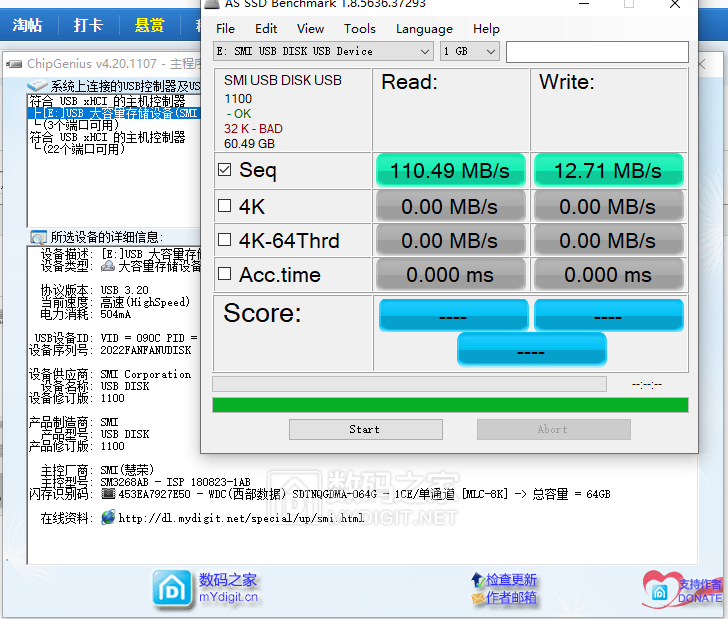This screenshot has width=728, height=619.
Task: Click the drive icon beside 大容量存储设备
Action: point(108,266)
